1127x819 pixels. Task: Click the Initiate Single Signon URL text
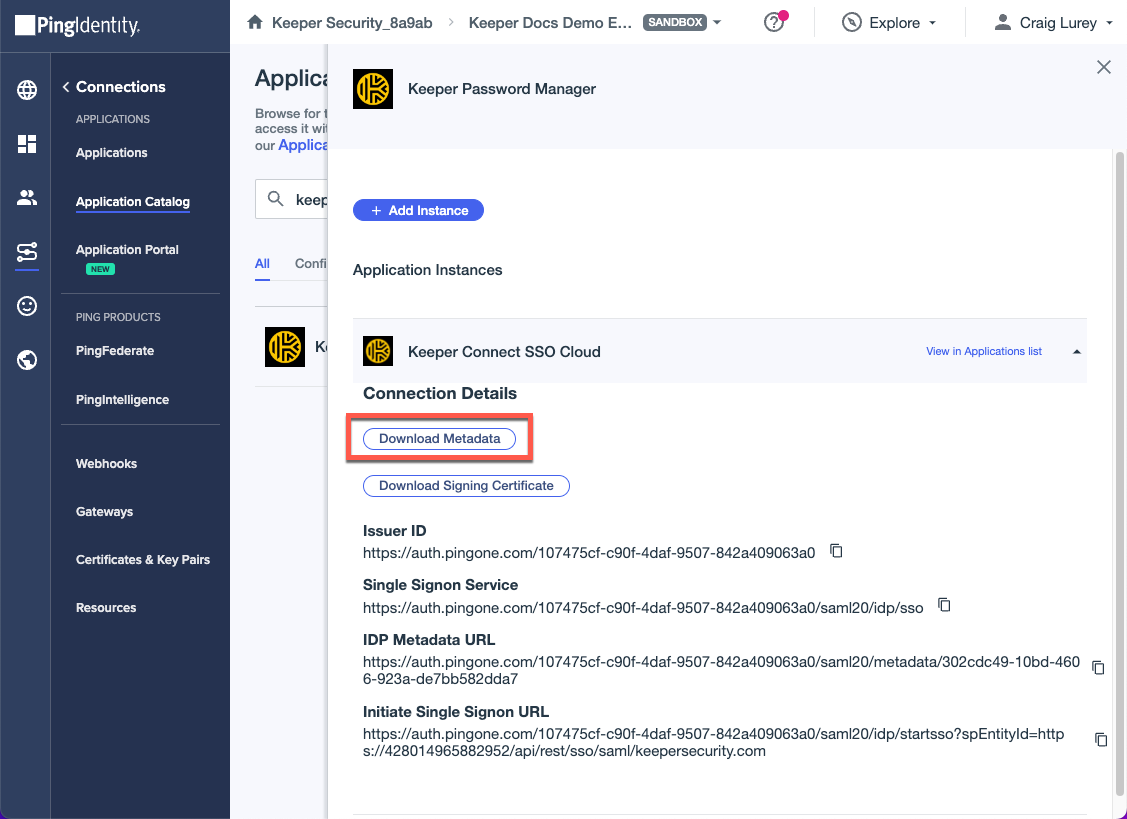pyautogui.click(x=714, y=743)
